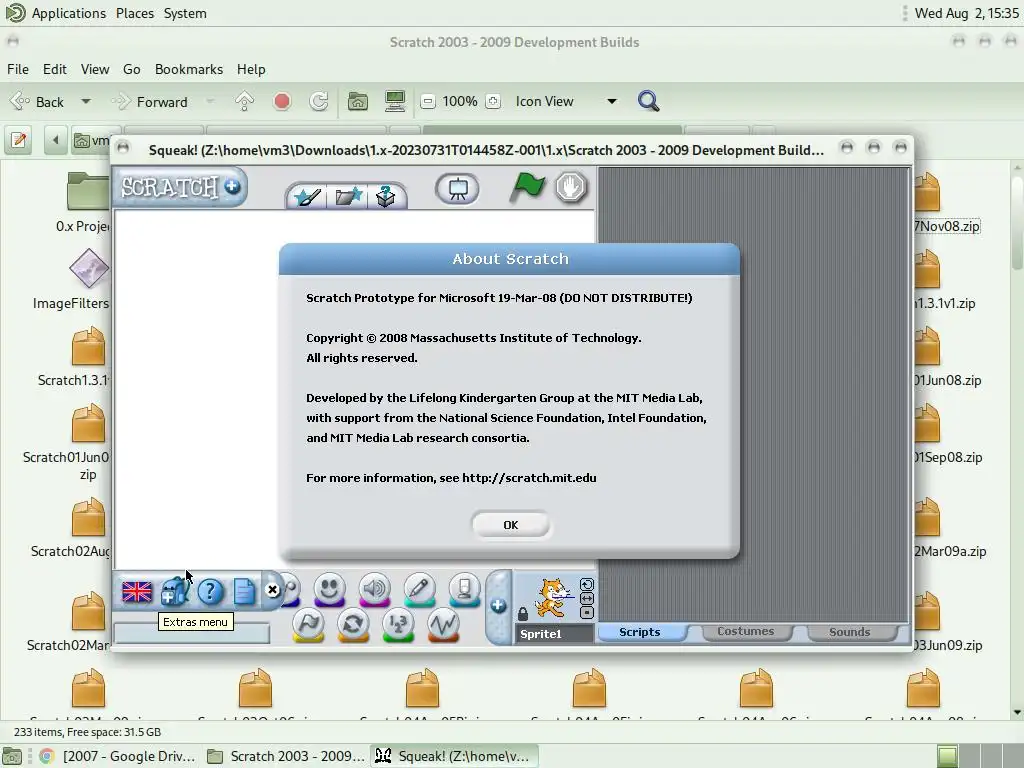
Task: Click OK in About Scratch dialog
Action: click(x=511, y=525)
